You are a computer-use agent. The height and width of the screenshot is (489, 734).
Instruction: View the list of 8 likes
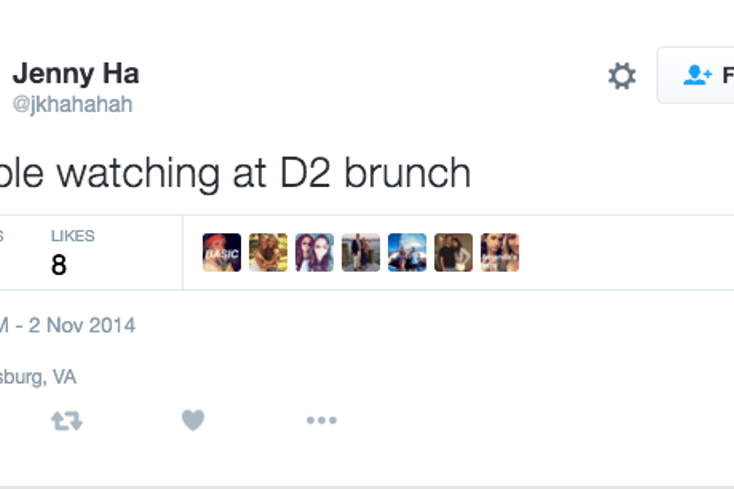tap(73, 253)
